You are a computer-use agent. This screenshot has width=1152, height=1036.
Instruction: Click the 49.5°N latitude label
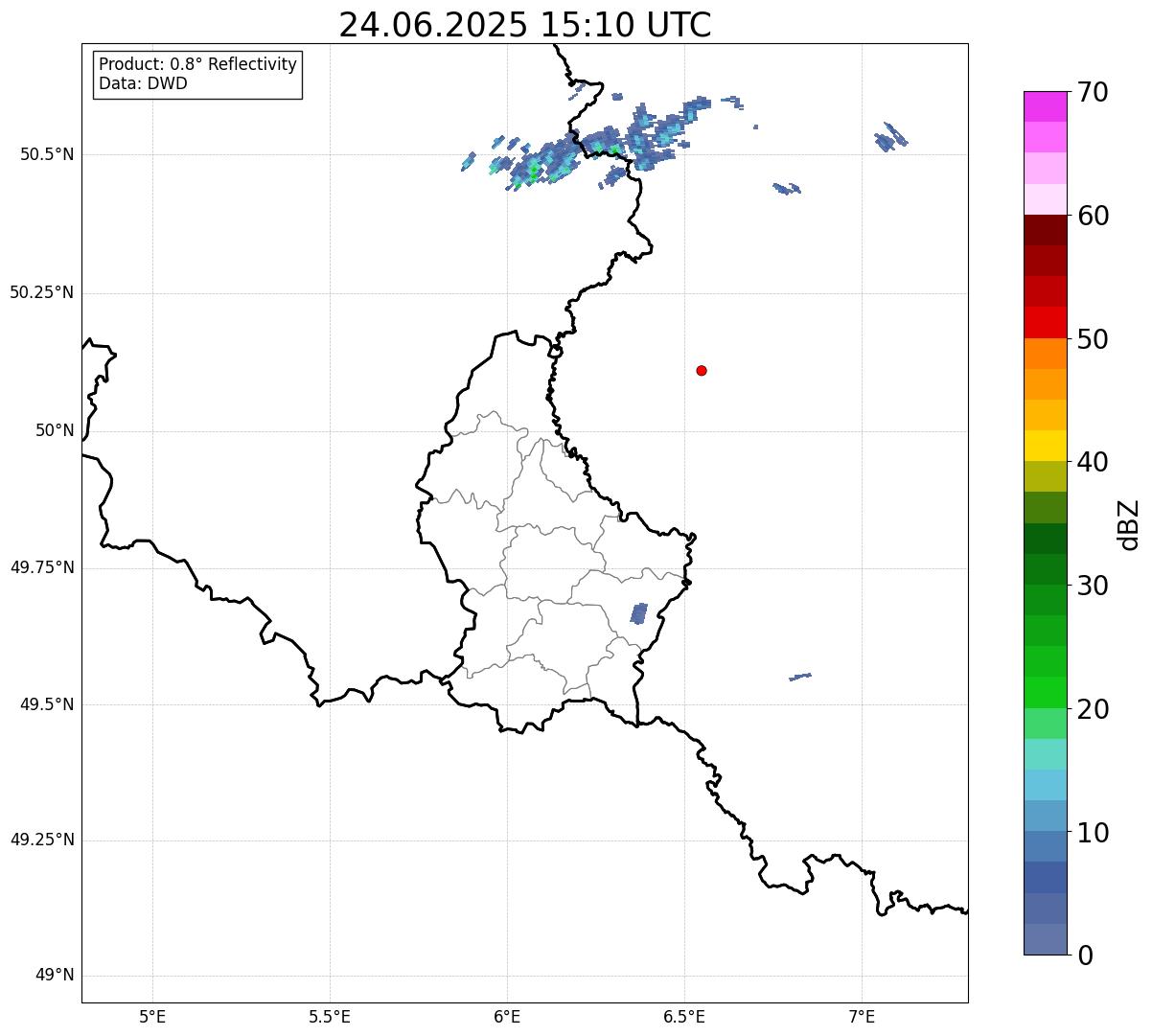point(46,704)
